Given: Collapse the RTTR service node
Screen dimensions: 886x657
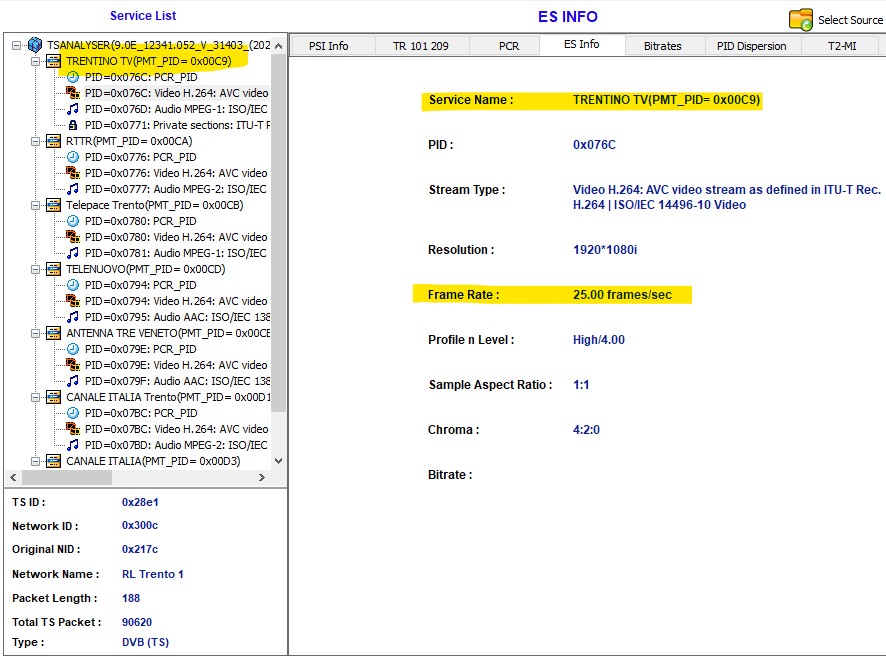Looking at the screenshot, I should (x=36, y=141).
